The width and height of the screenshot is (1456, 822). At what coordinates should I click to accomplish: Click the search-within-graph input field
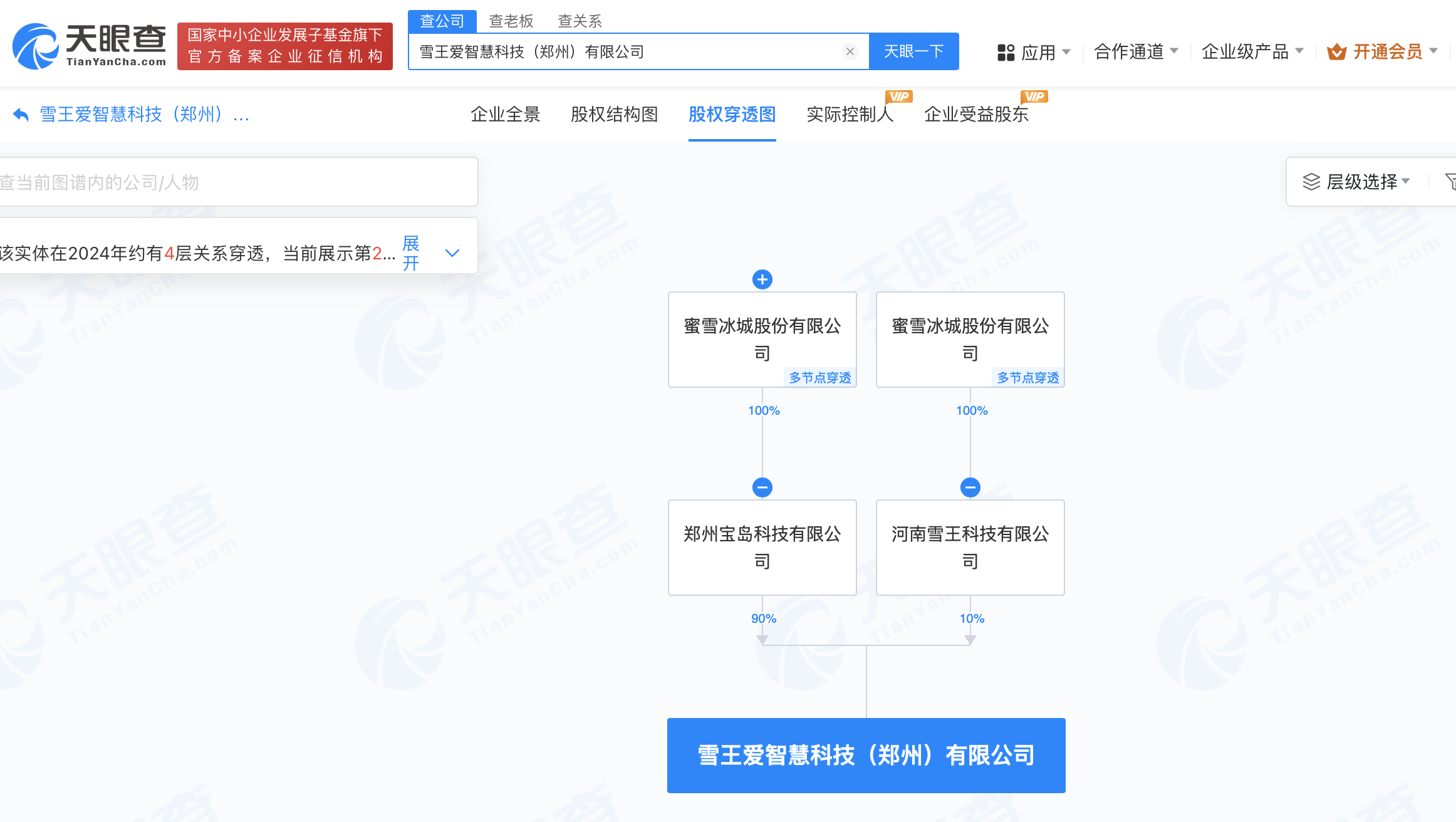[x=238, y=182]
